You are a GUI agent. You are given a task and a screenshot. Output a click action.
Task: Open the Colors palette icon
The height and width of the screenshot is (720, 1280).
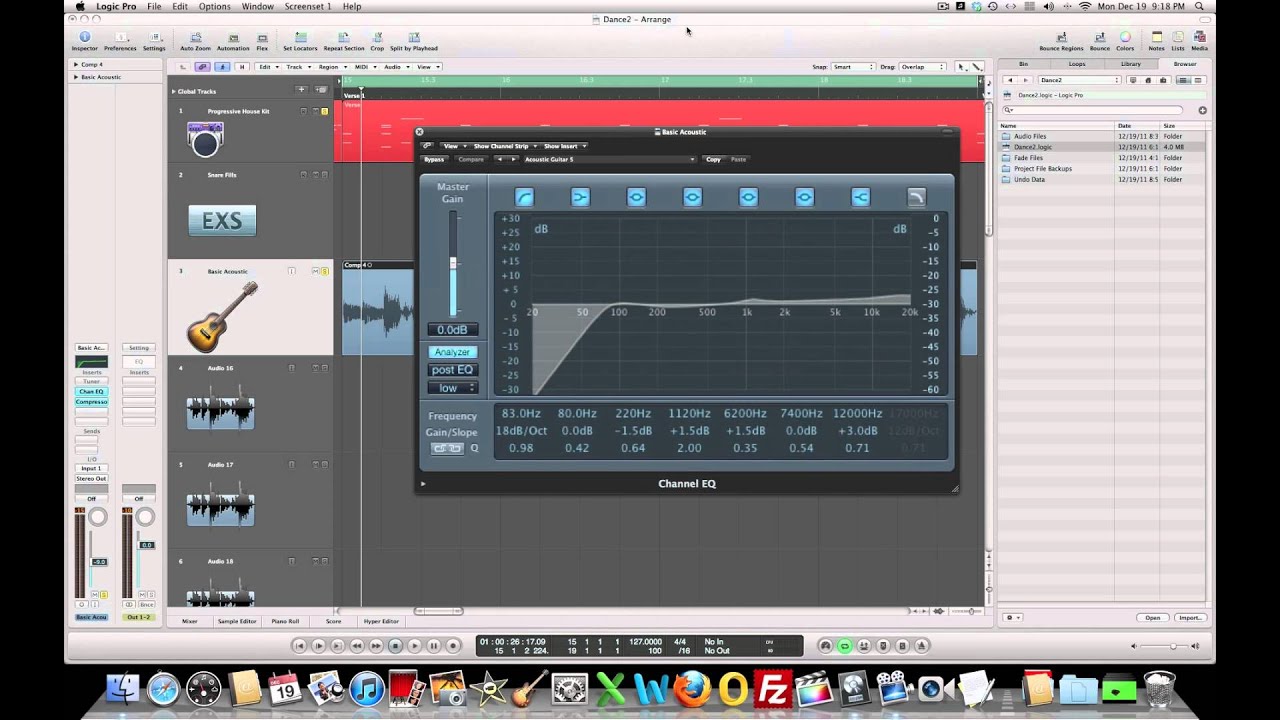pyautogui.click(x=1125, y=40)
